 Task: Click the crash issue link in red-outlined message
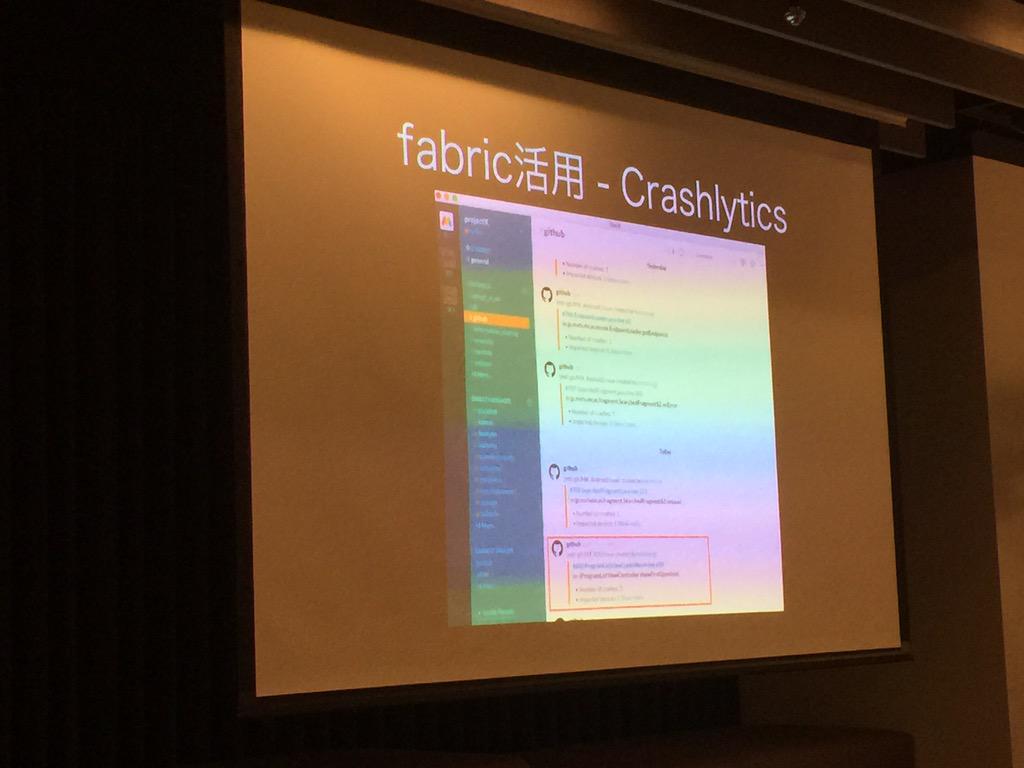tap(618, 565)
